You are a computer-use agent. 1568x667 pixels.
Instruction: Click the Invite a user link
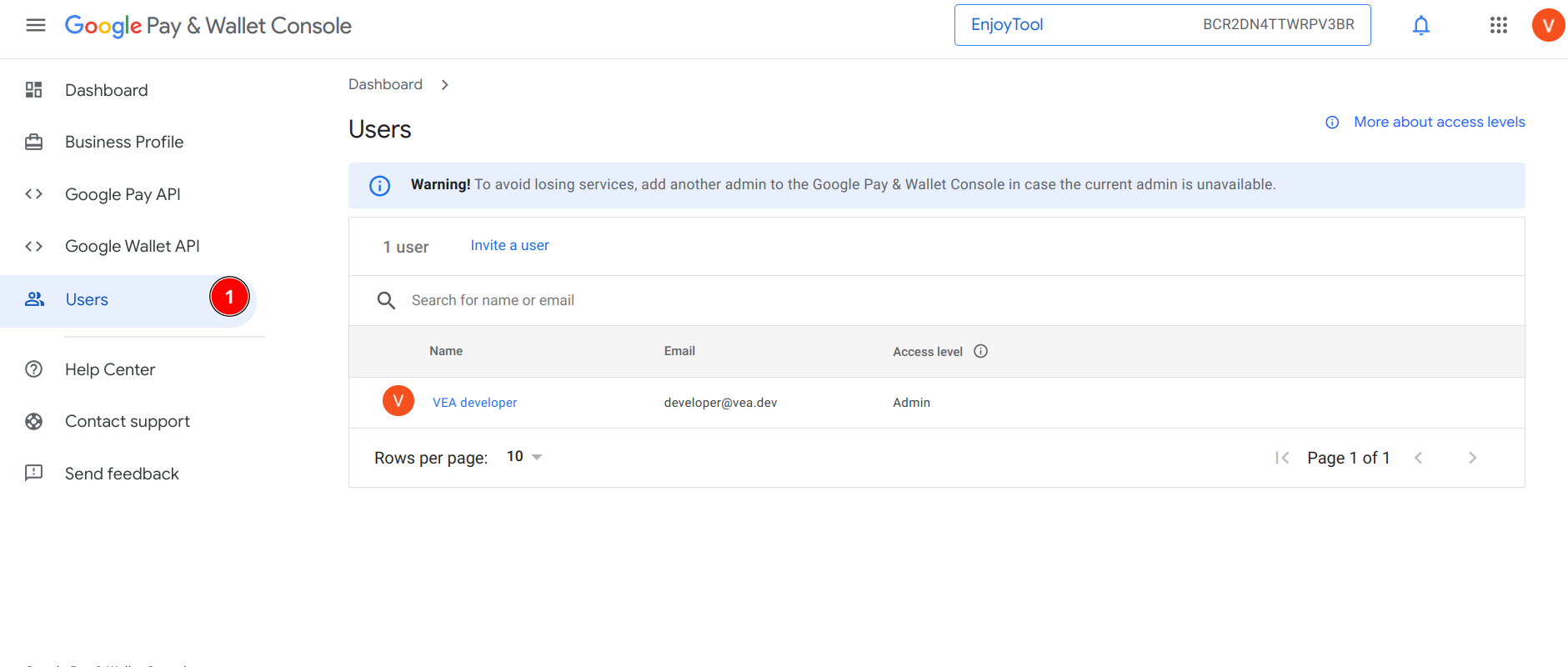pyautogui.click(x=509, y=245)
